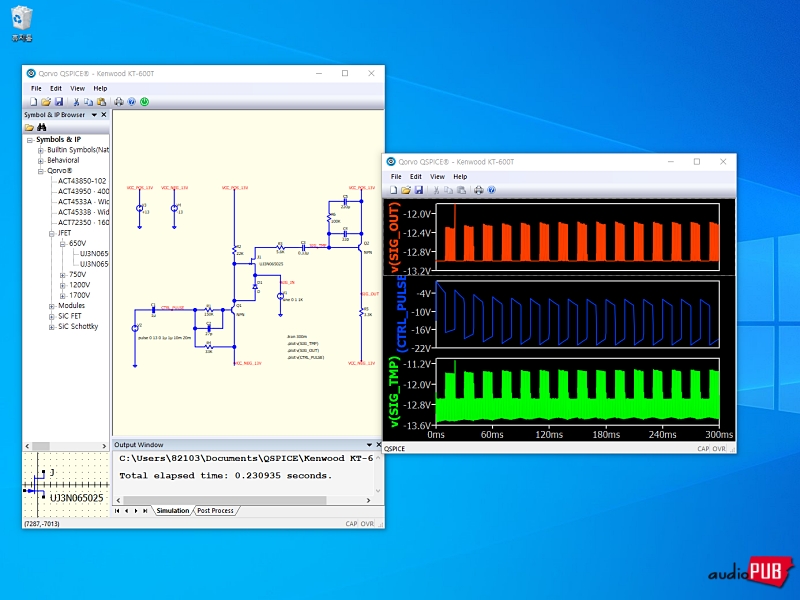This screenshot has width=800, height=600.
Task: Save the schematic with the floppy disk icon
Action: 59,102
